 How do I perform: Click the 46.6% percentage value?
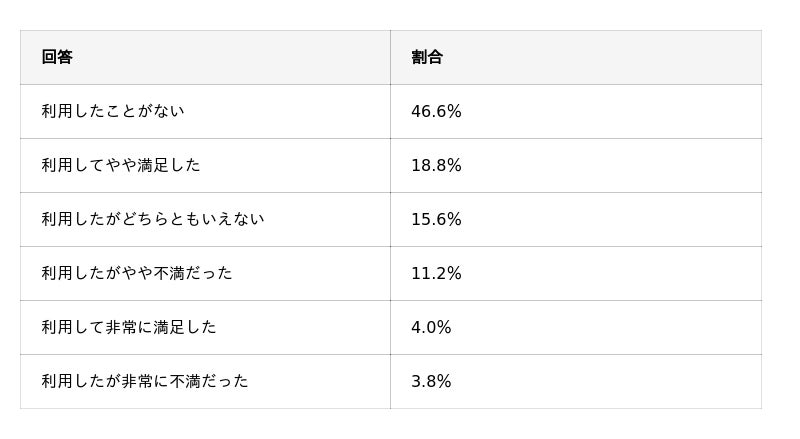(x=436, y=112)
